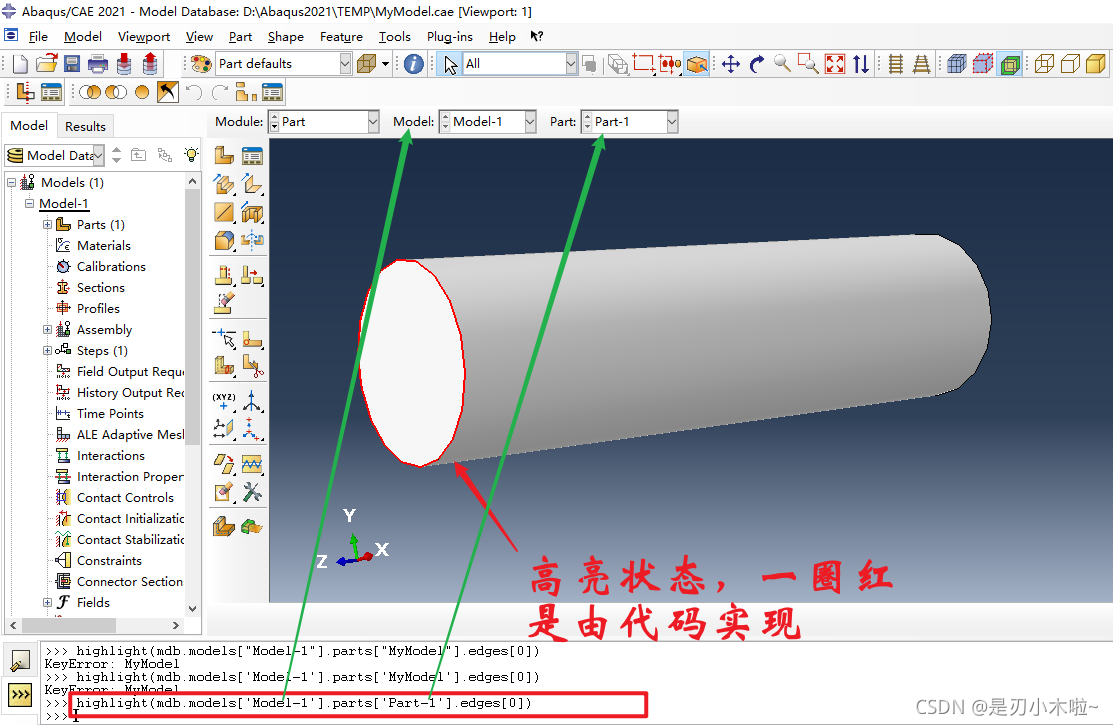Click the Create Datum Point tool
The image size is (1113, 725).
tap(224, 400)
